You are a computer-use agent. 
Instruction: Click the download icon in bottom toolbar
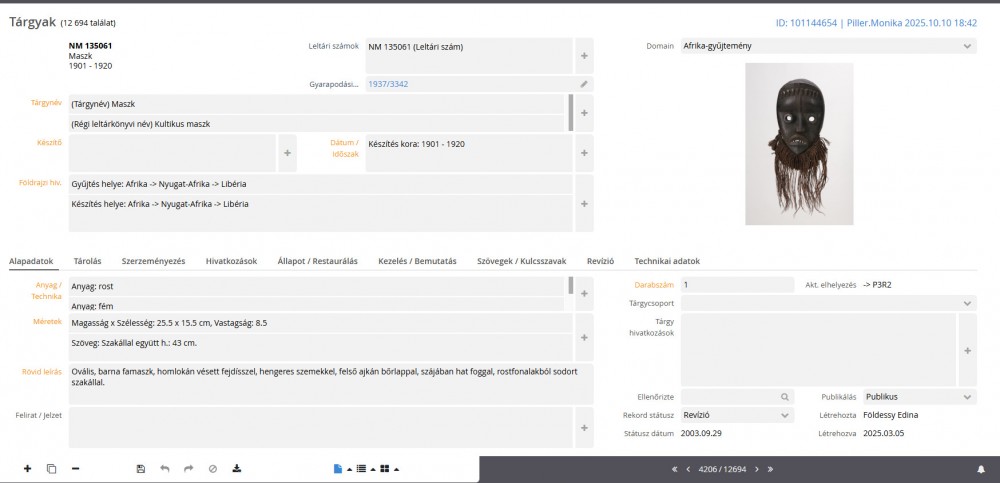pyautogui.click(x=237, y=468)
